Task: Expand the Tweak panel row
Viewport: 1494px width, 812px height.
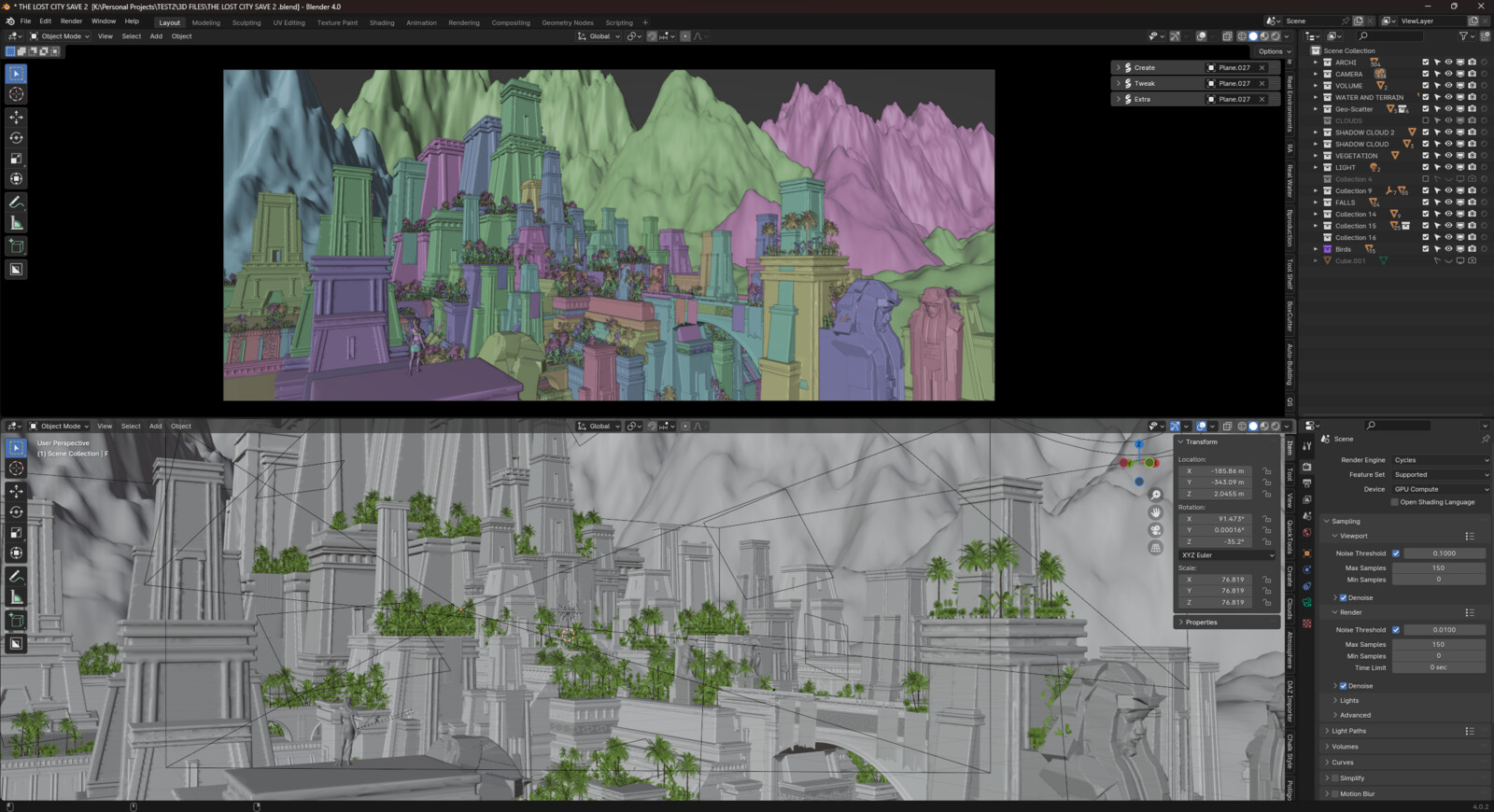Action: [1118, 83]
